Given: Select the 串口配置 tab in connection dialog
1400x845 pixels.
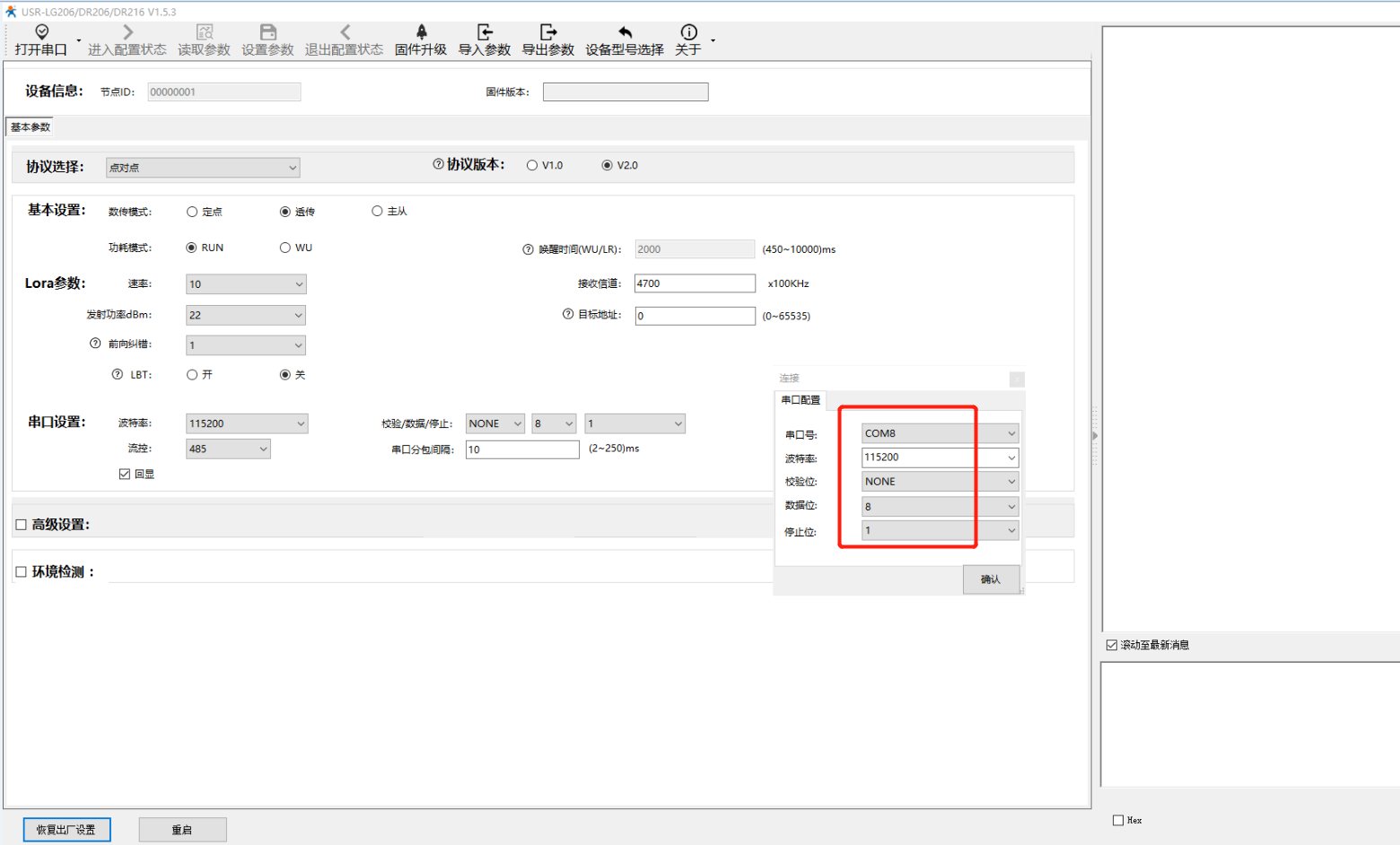Looking at the screenshot, I should point(800,400).
